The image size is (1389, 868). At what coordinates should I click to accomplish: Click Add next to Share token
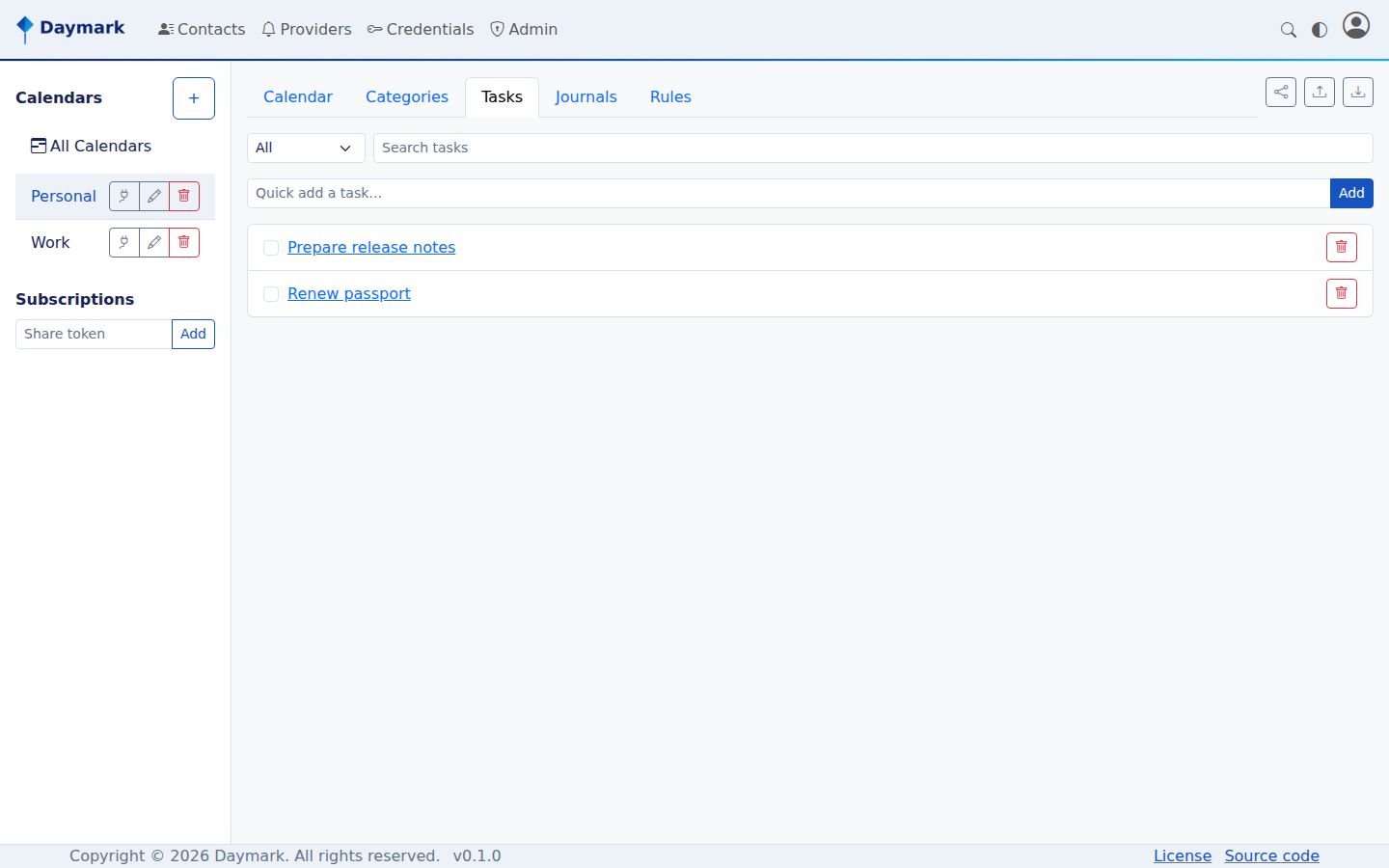[193, 334]
